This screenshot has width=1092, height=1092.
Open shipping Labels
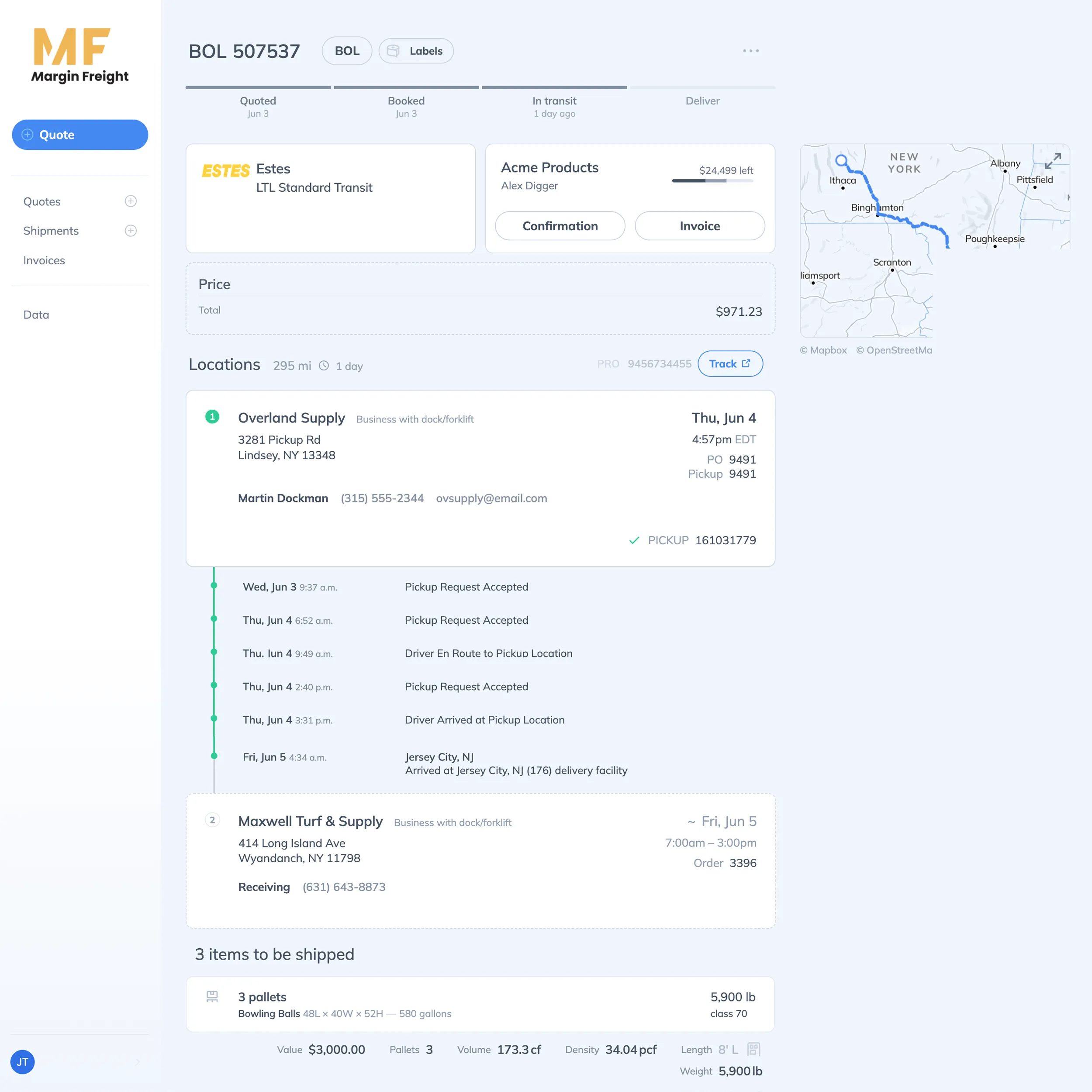point(416,51)
